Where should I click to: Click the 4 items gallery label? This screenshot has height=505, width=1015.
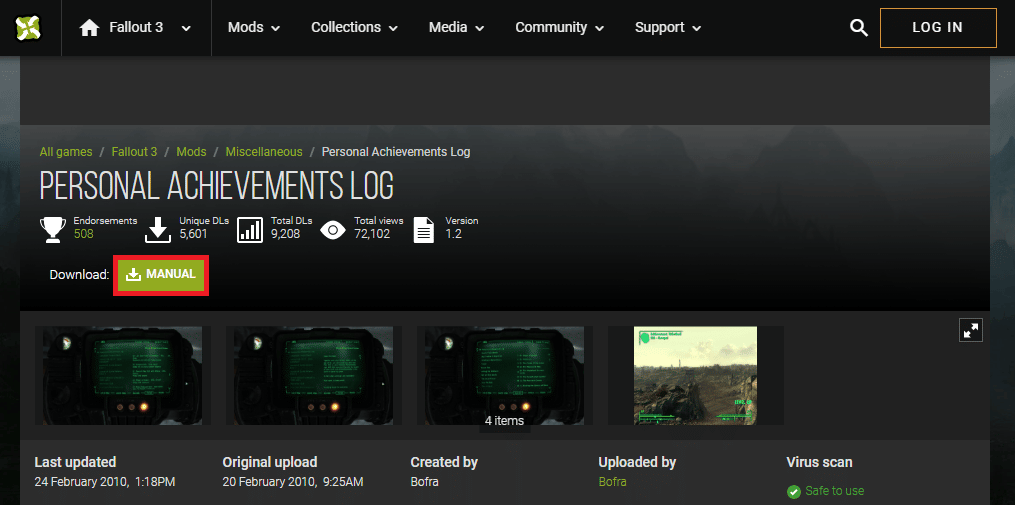pyautogui.click(x=504, y=421)
